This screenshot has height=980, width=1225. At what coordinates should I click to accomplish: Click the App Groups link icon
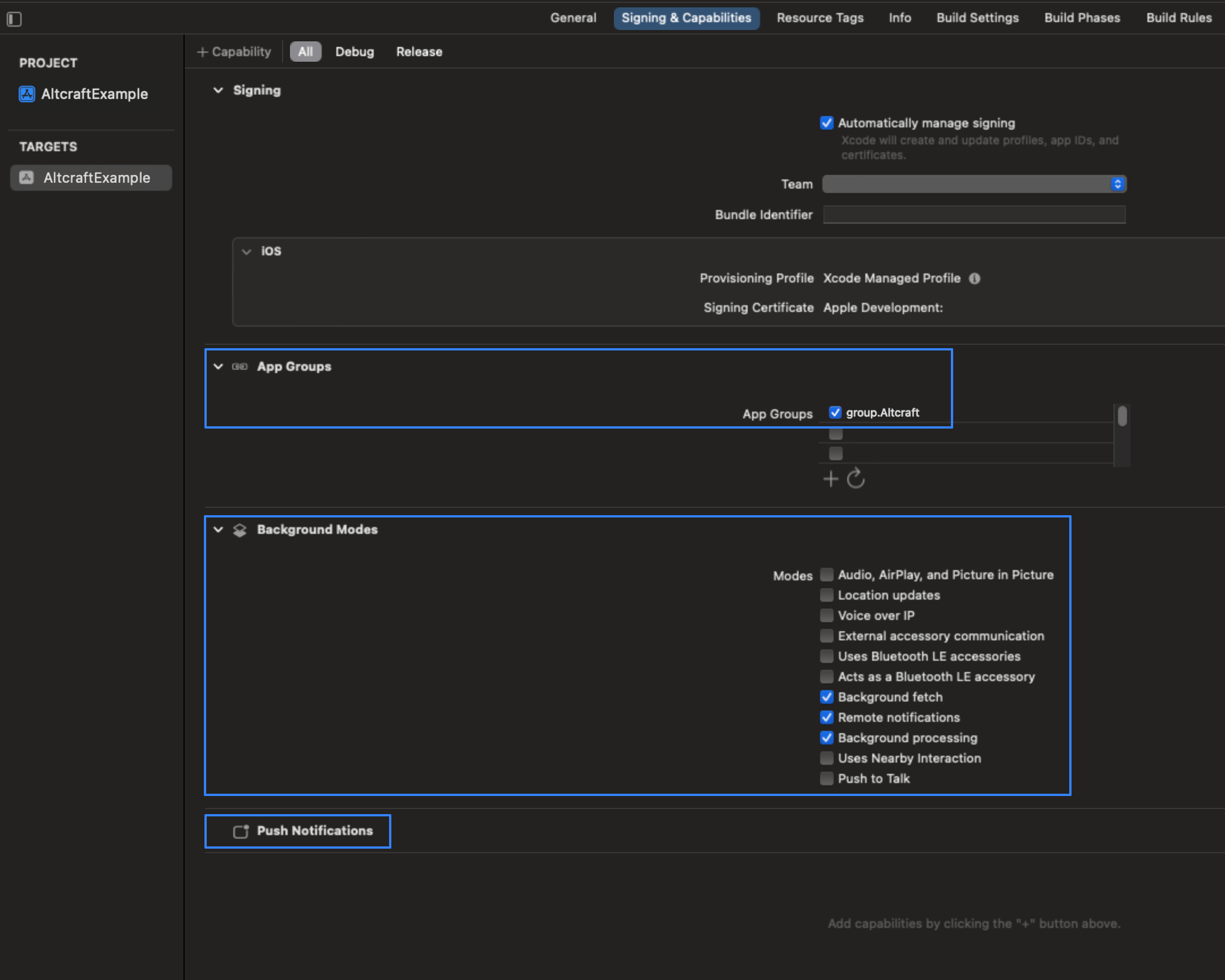[240, 366]
